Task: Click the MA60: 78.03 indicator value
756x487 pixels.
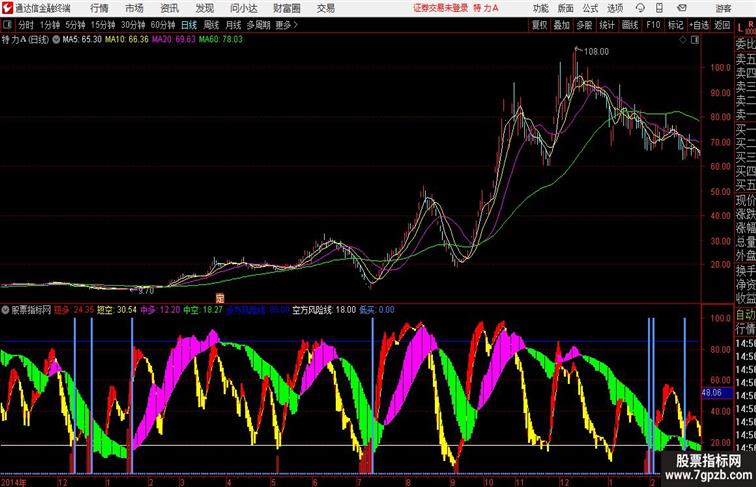Action: click(x=220, y=40)
